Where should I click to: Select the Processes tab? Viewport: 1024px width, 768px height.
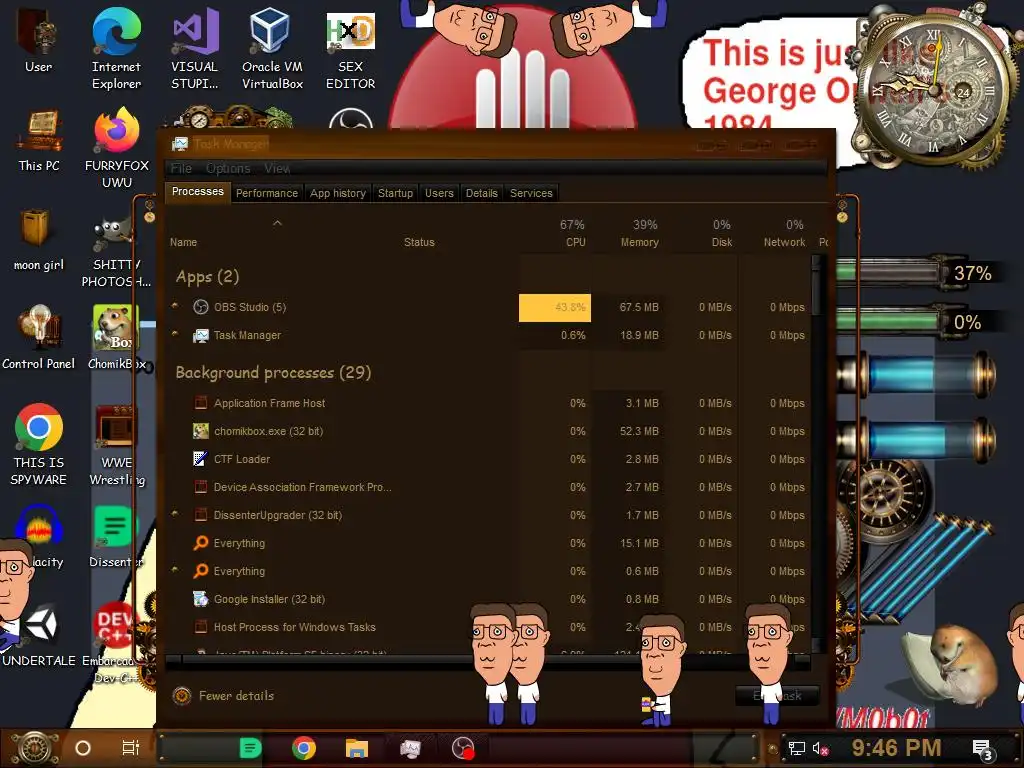[197, 191]
